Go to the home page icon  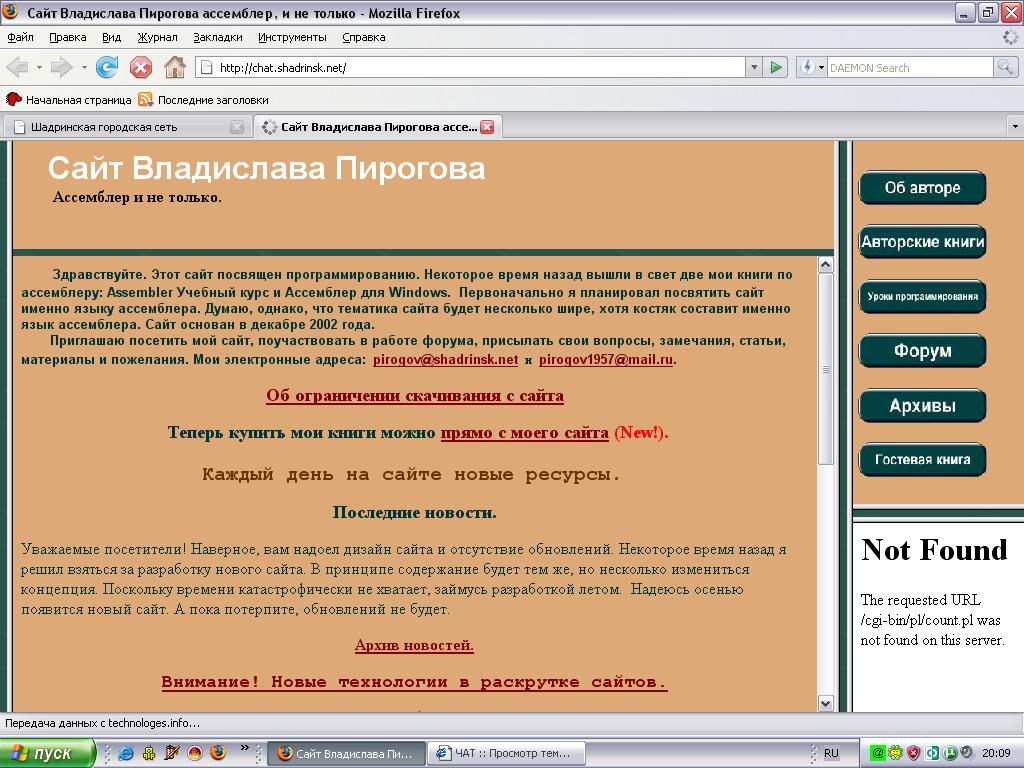174,67
